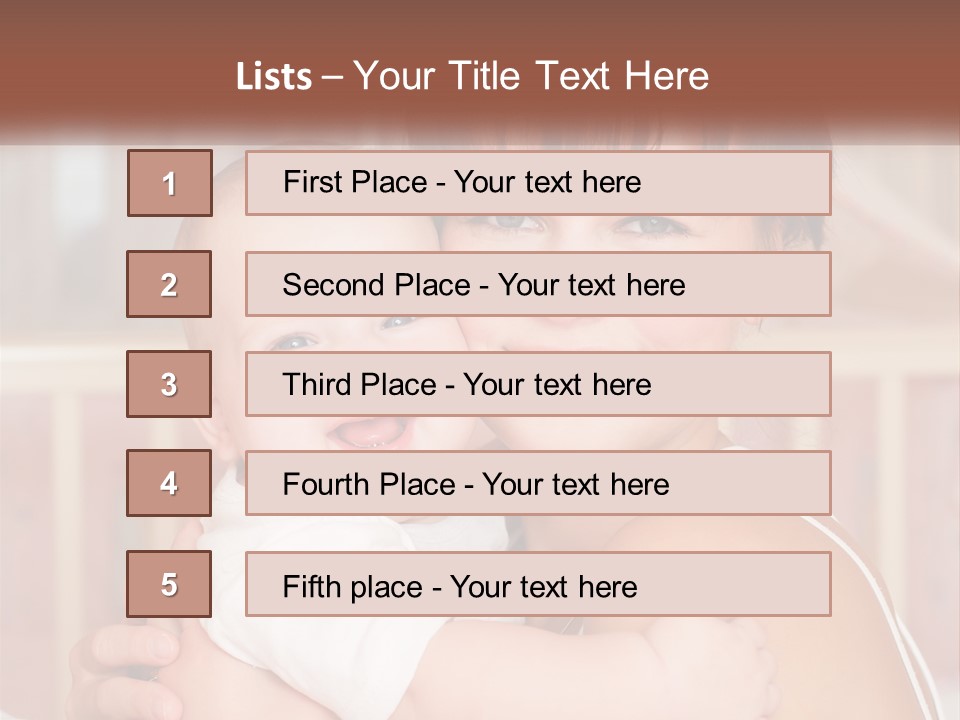This screenshot has height=720, width=960.
Task: Select 'Your Title Text Here' in heading
Action: pyautogui.click(x=531, y=76)
